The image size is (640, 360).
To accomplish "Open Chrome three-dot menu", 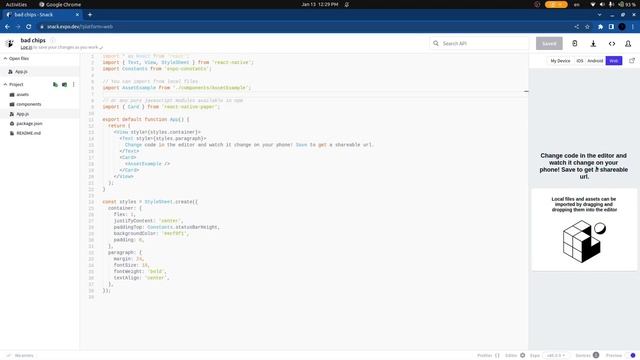I will (633, 27).
